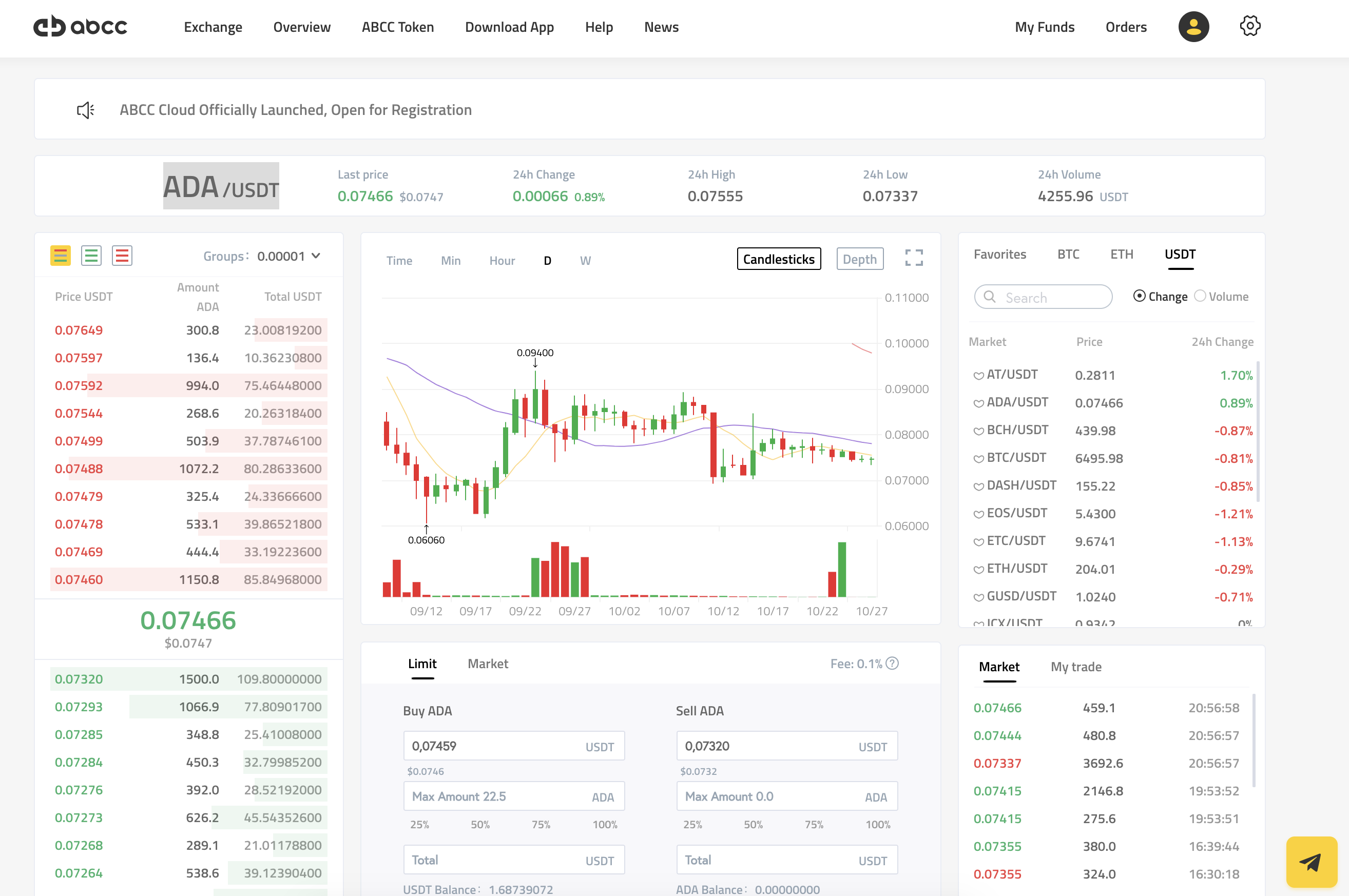Click the fee help question mark icon
Screen dimensions: 1349x896
pyautogui.click(x=892, y=664)
